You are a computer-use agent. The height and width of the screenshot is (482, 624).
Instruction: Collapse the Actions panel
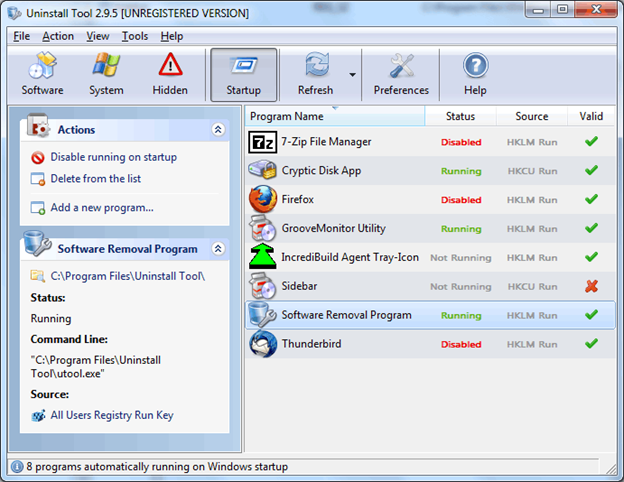pyautogui.click(x=218, y=129)
